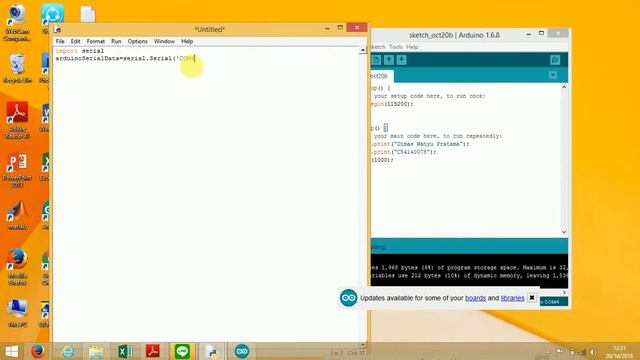Click Arduino code editor scroll down arrow
The height and width of the screenshot is (360, 640).
pos(564,232)
